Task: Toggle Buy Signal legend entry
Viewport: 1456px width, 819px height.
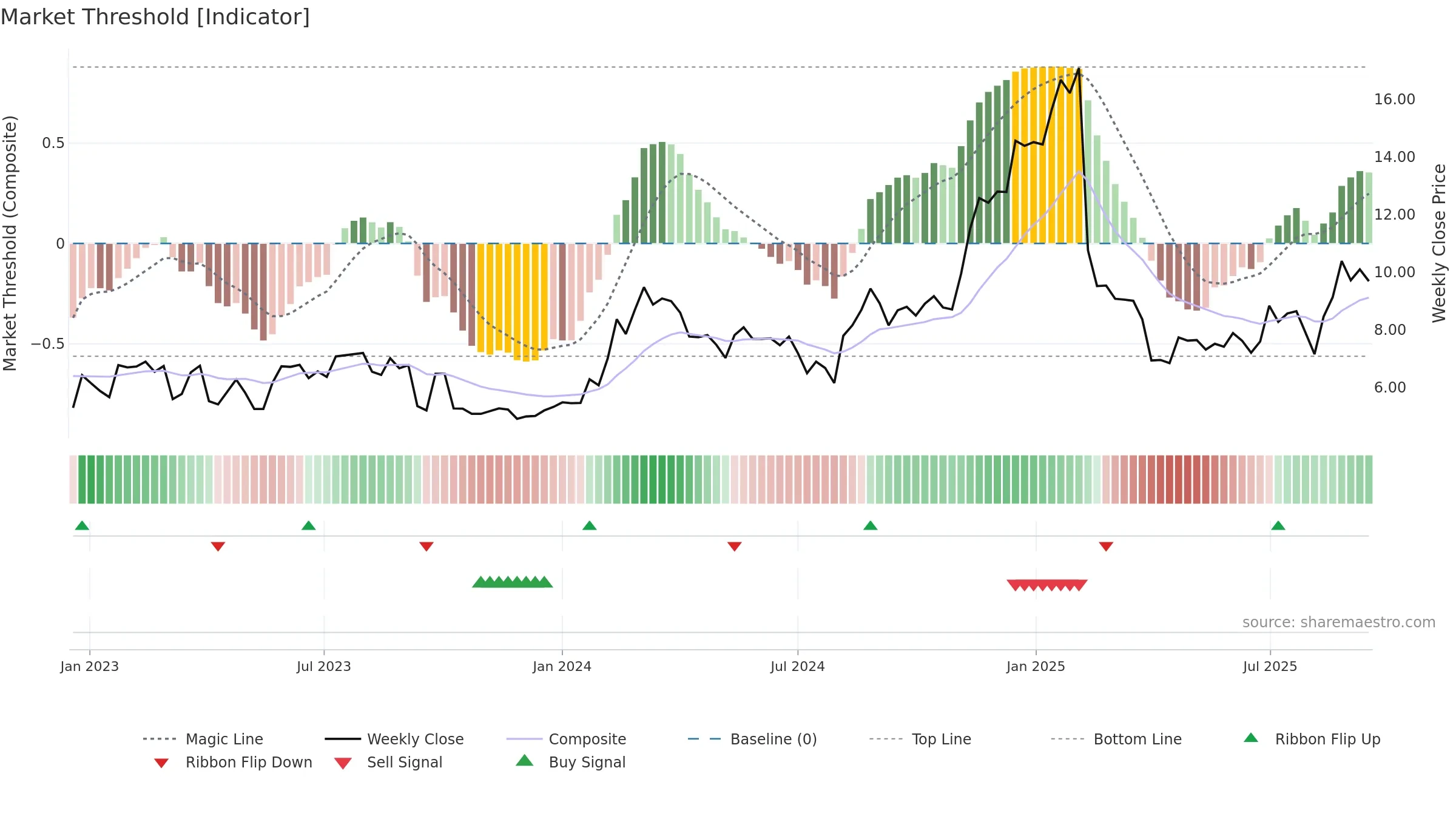Action: click(570, 762)
